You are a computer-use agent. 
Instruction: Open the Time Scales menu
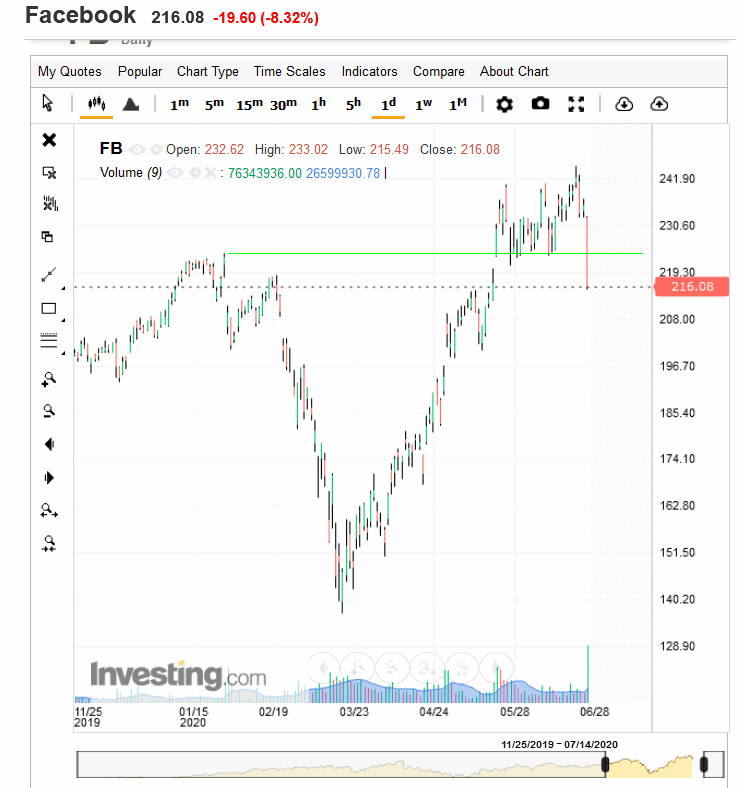[290, 71]
